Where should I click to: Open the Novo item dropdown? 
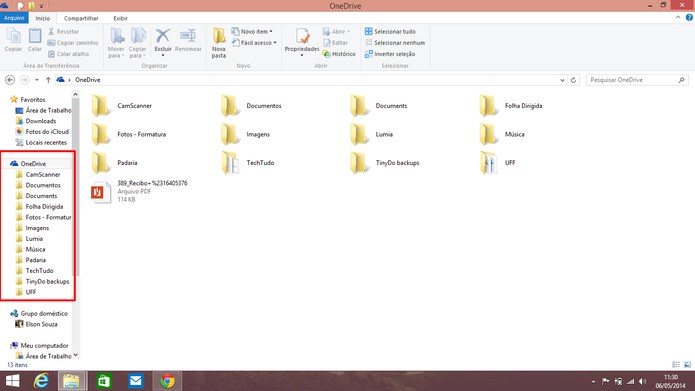click(x=252, y=31)
